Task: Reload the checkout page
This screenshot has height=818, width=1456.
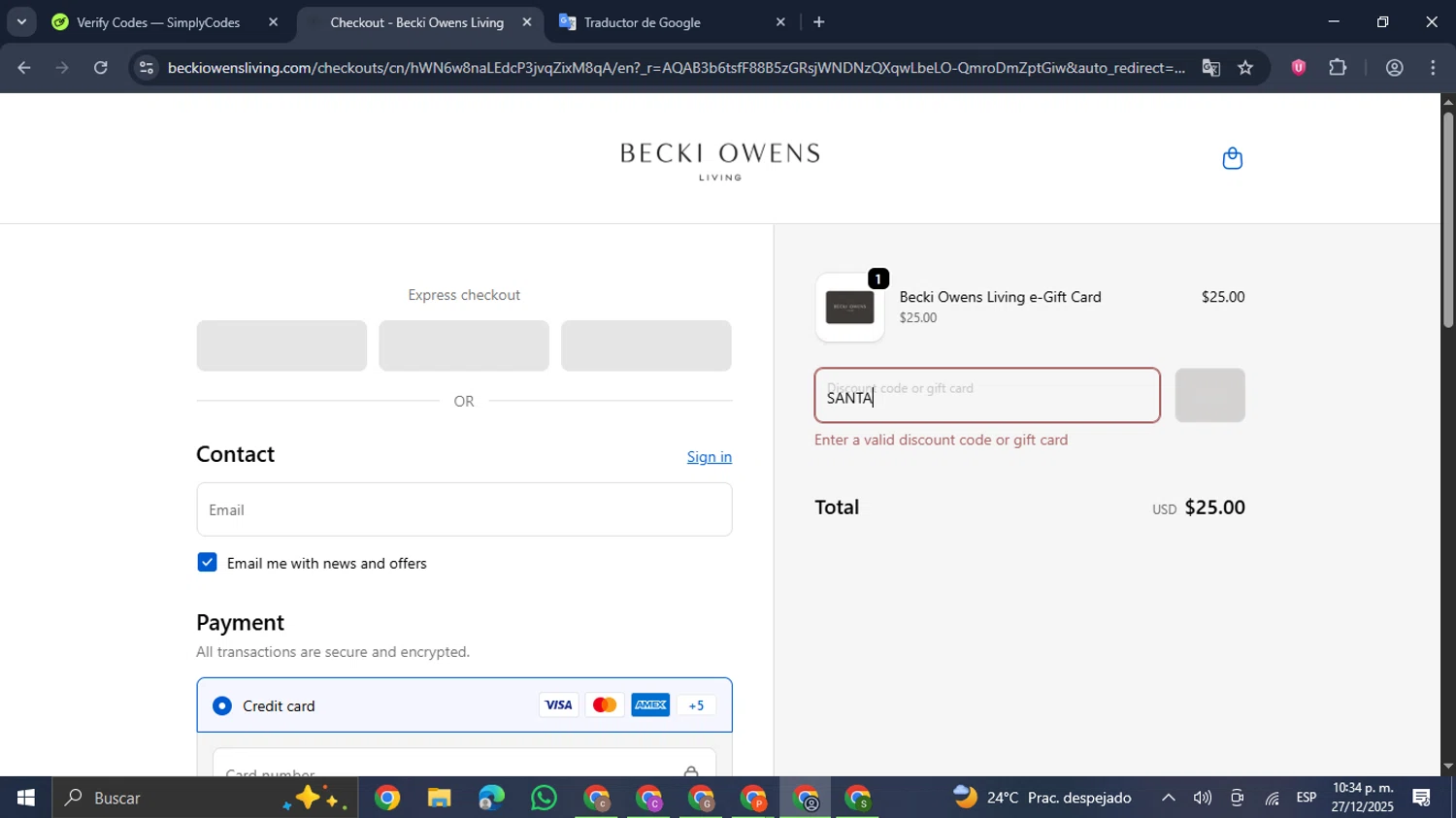Action: (x=101, y=68)
